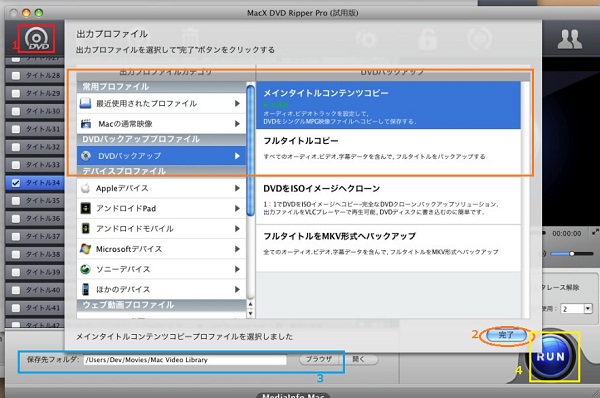The image size is (600, 398).
Task: Select フルタイトルをMKV形式へバックアップ profile
Action: [388, 248]
